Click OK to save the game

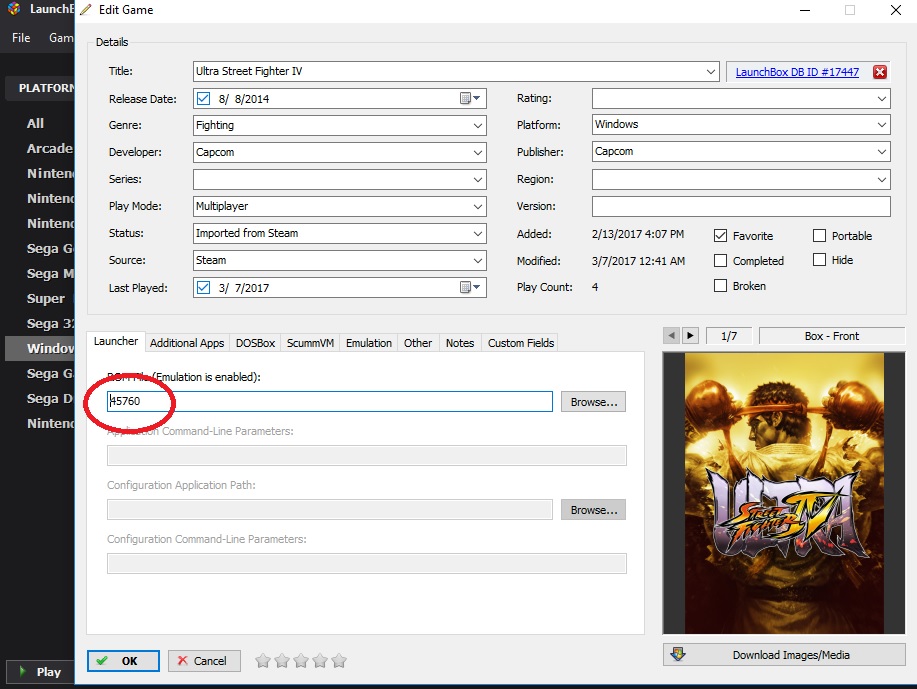tap(123, 661)
